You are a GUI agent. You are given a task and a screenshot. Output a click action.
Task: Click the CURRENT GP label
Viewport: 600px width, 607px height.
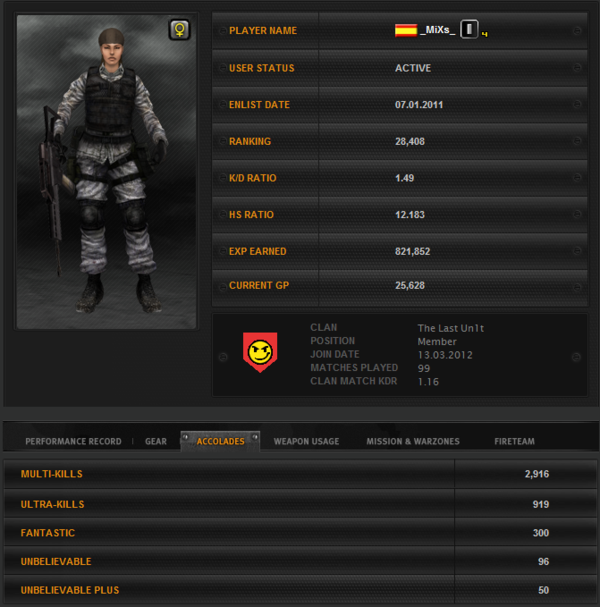259,285
